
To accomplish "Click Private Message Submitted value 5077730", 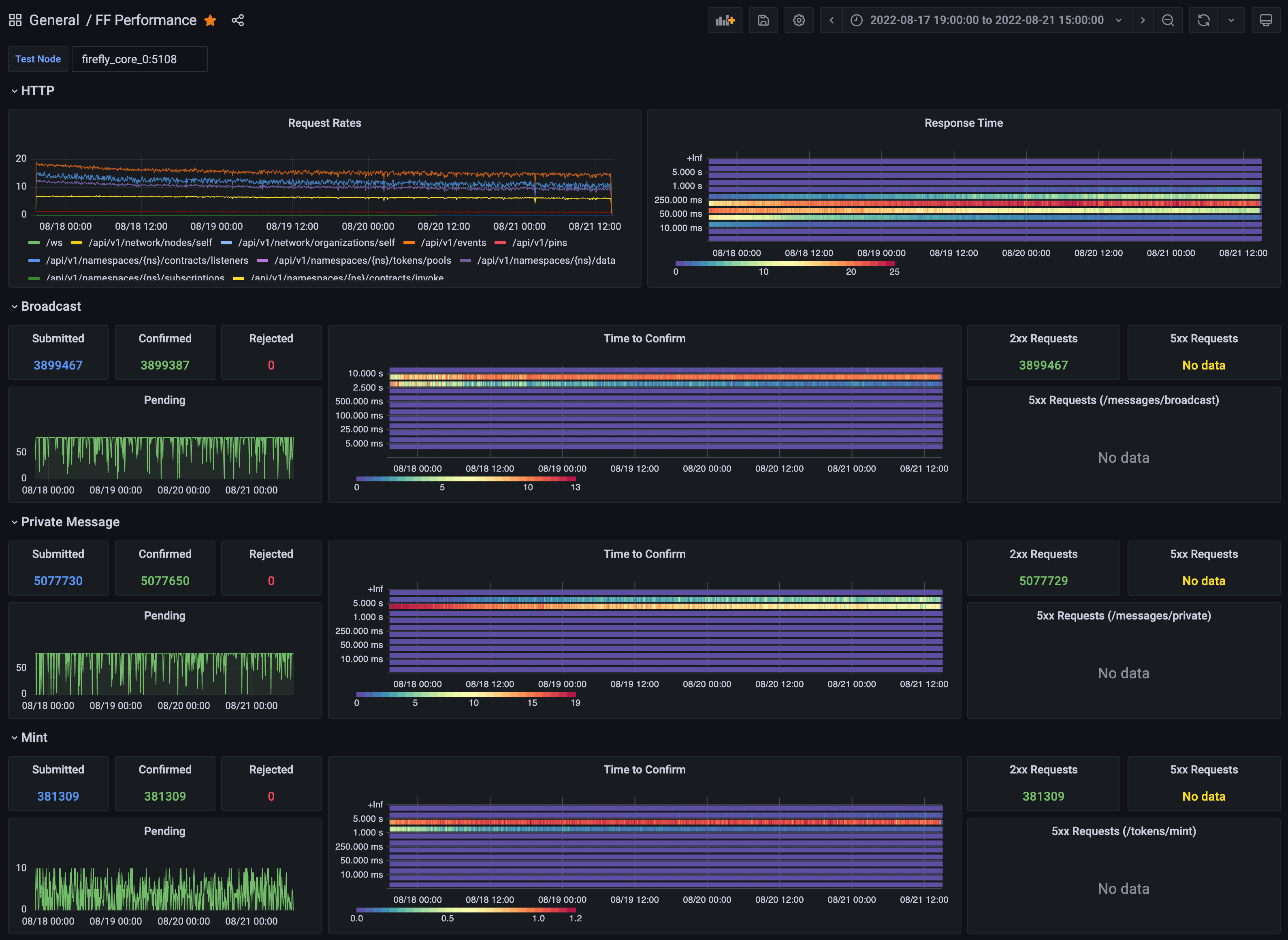I will pyautogui.click(x=58, y=581).
